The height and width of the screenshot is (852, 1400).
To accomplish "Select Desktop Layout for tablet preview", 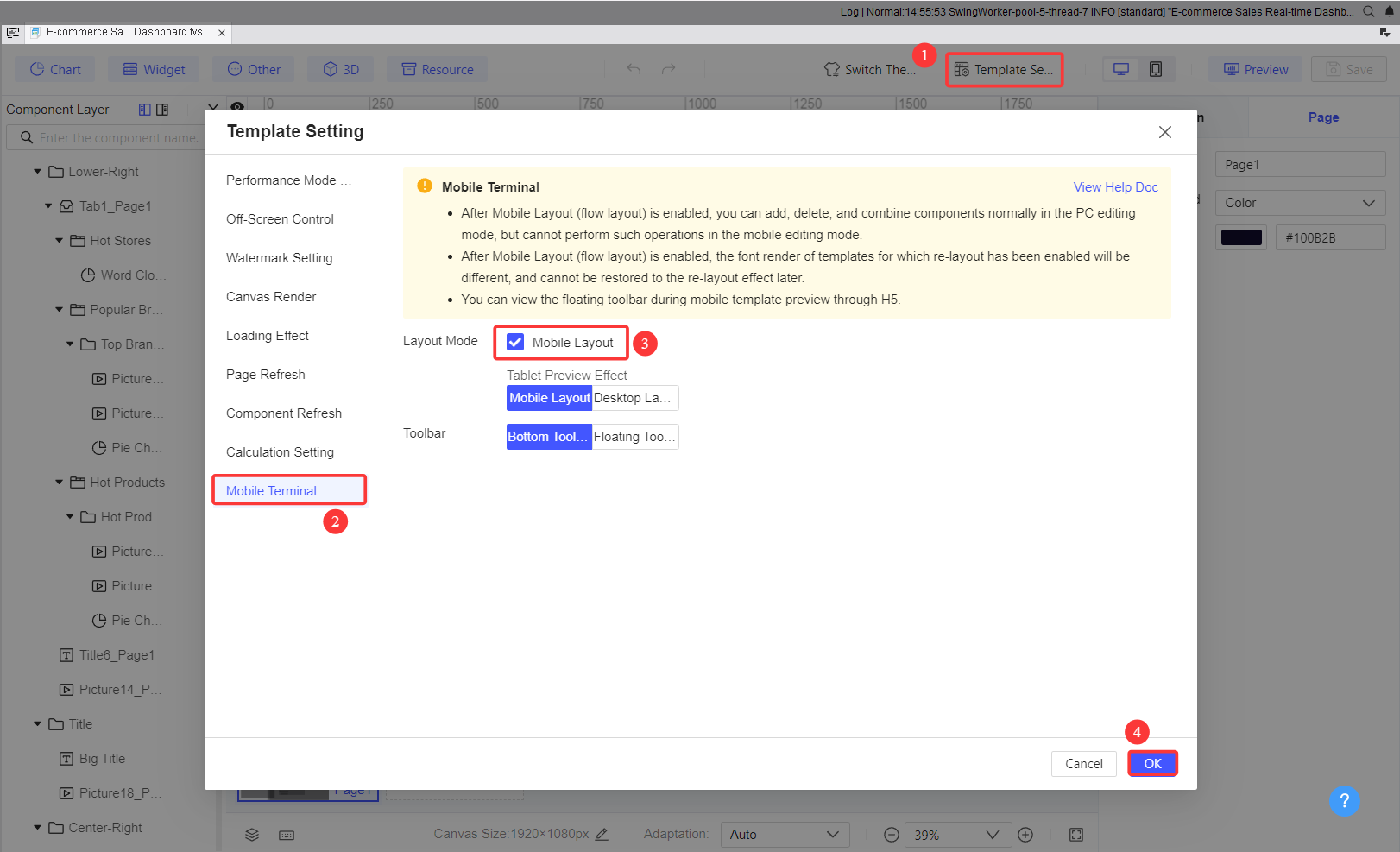I will [x=634, y=397].
